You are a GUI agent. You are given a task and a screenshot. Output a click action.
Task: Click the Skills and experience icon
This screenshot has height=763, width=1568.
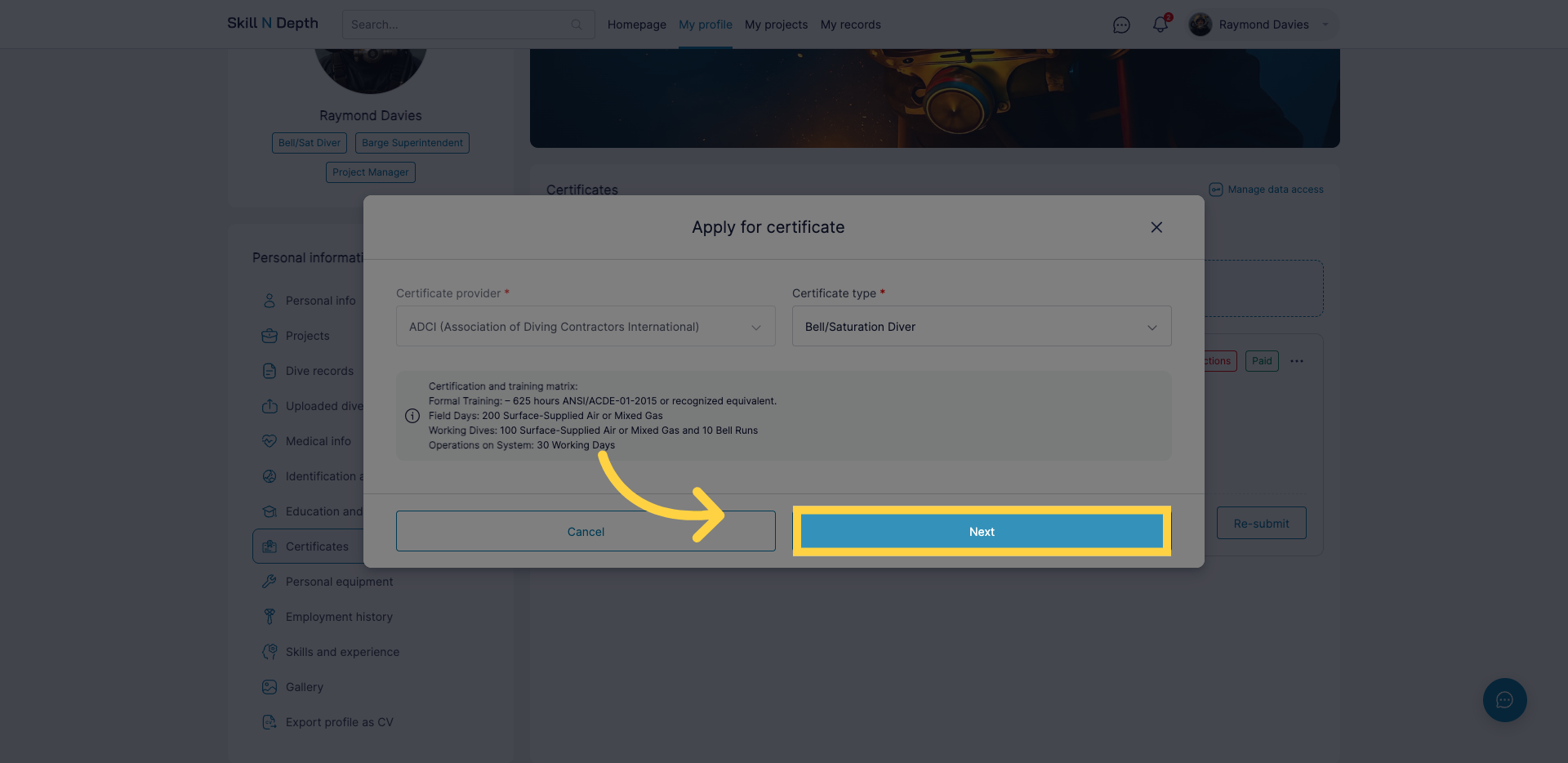click(x=269, y=652)
